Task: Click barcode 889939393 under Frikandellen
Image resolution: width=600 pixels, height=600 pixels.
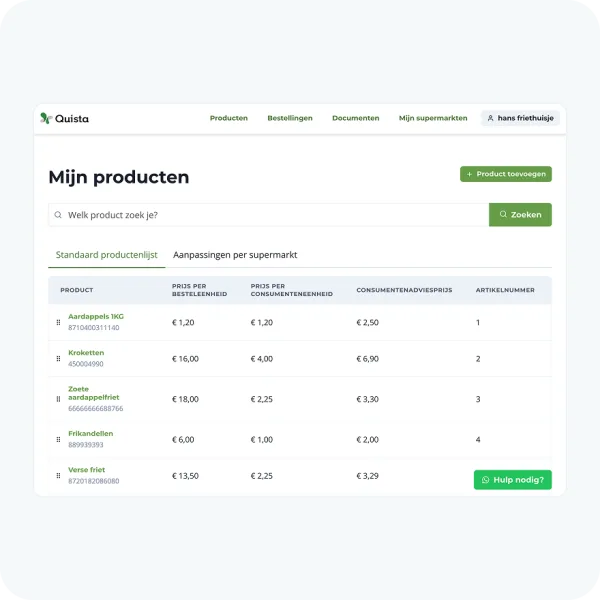Action: coord(86,445)
